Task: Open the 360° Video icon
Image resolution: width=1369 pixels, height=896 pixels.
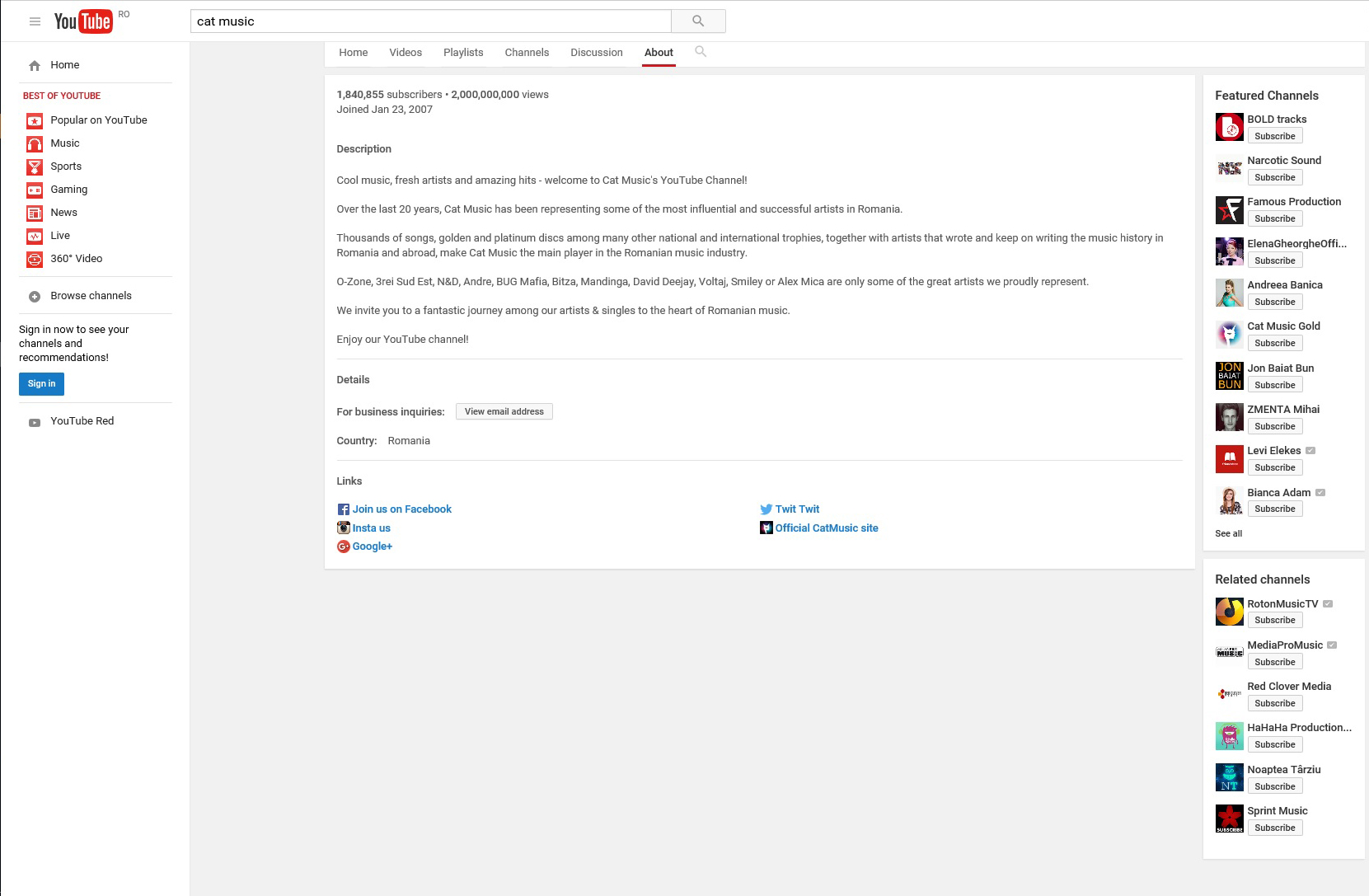Action: tap(35, 260)
